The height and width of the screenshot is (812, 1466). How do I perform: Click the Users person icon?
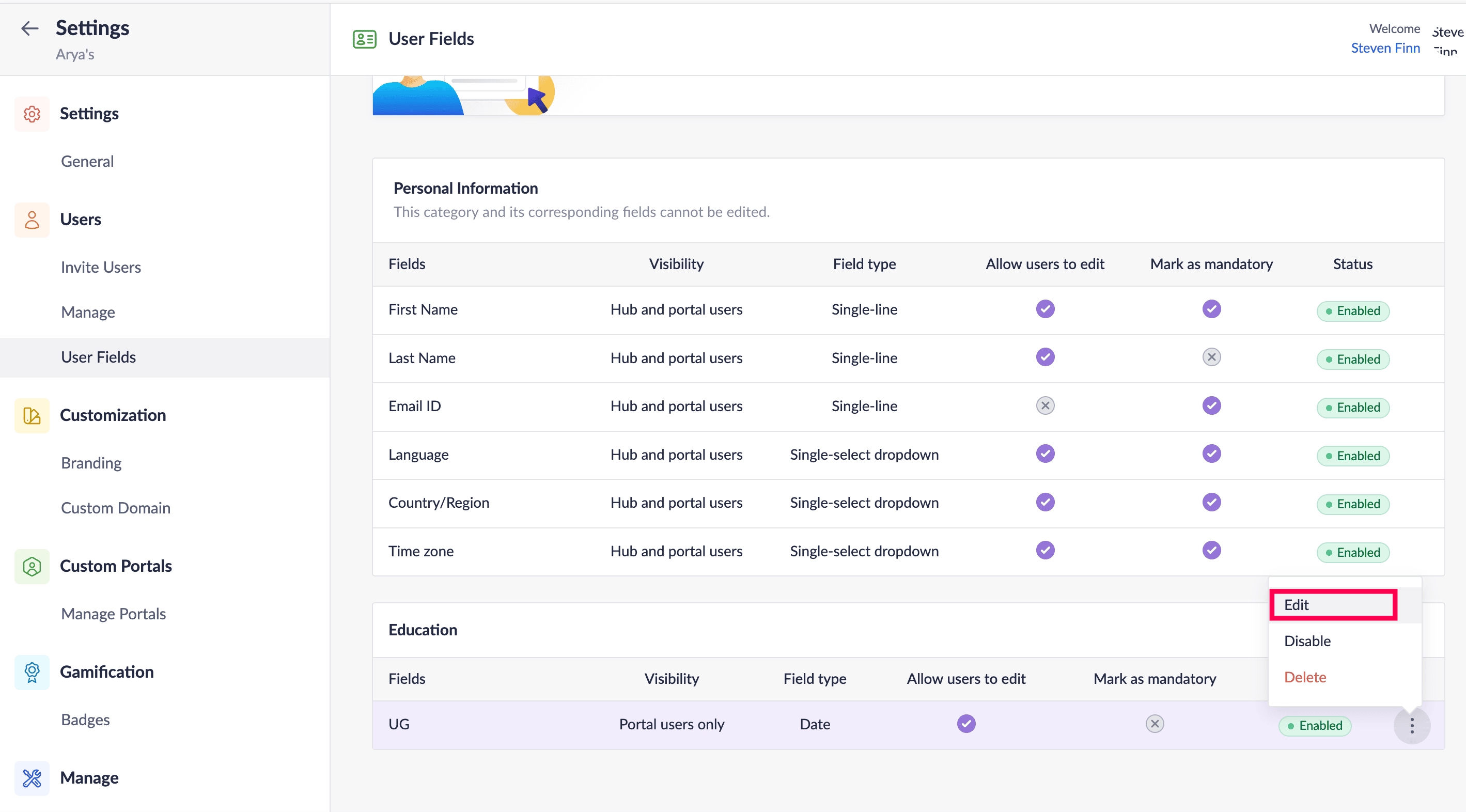click(32, 220)
